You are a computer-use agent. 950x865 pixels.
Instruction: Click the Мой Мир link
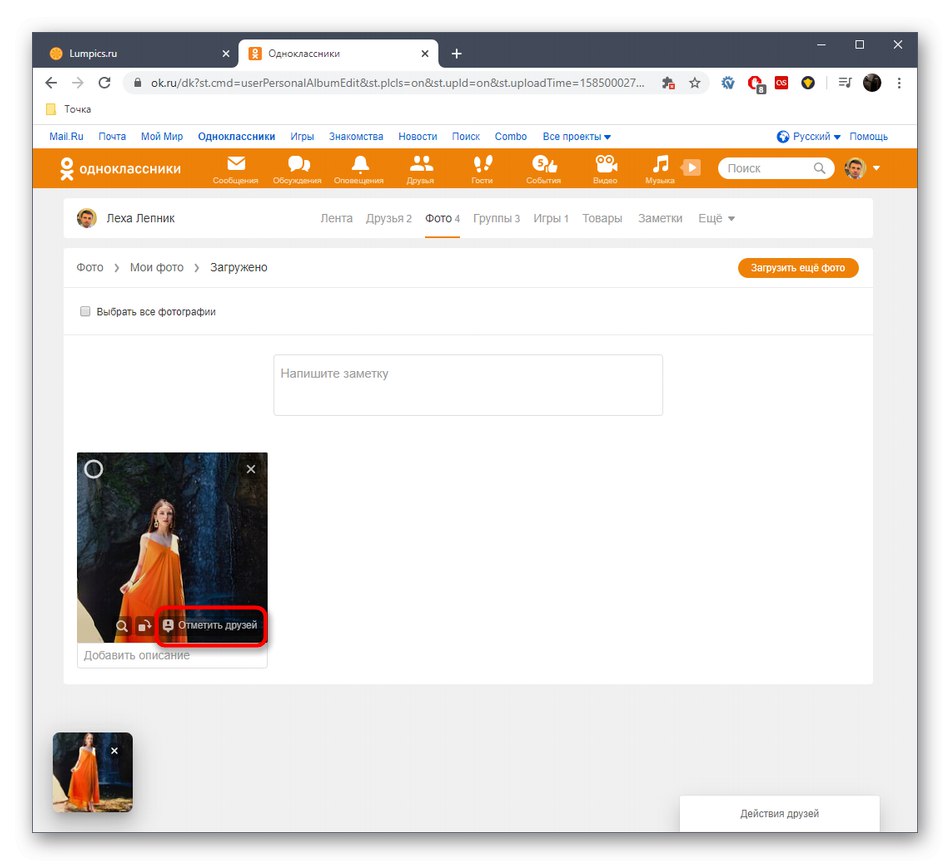click(162, 137)
